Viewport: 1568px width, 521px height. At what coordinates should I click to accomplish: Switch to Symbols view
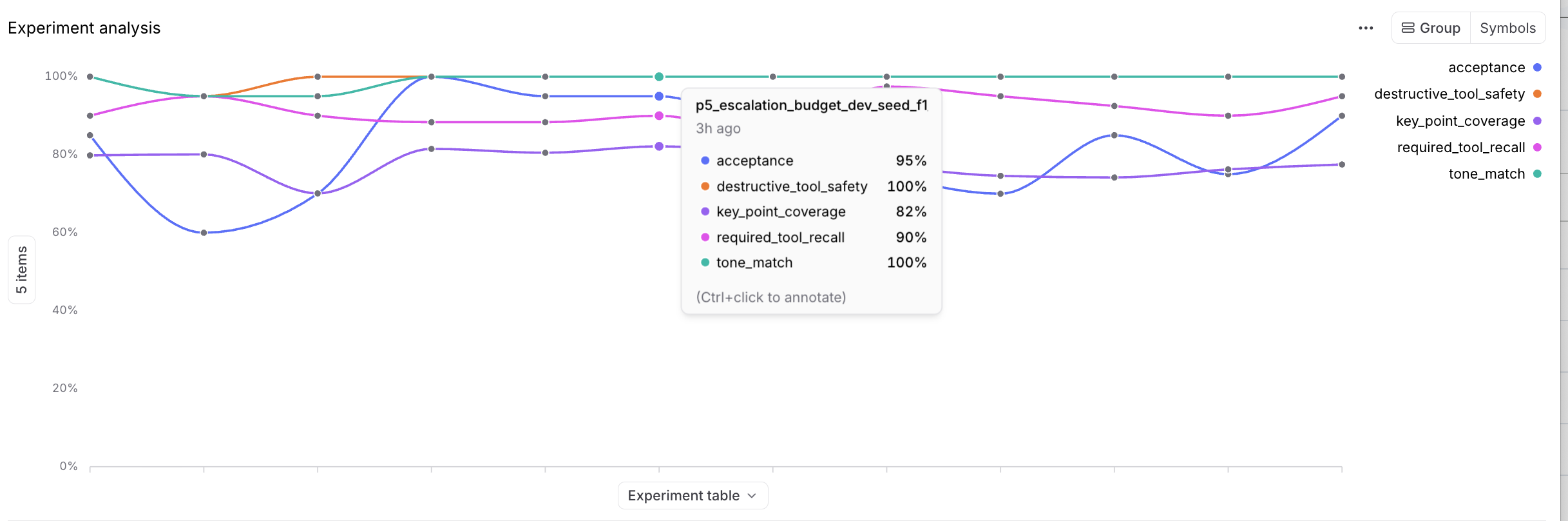(x=1507, y=28)
